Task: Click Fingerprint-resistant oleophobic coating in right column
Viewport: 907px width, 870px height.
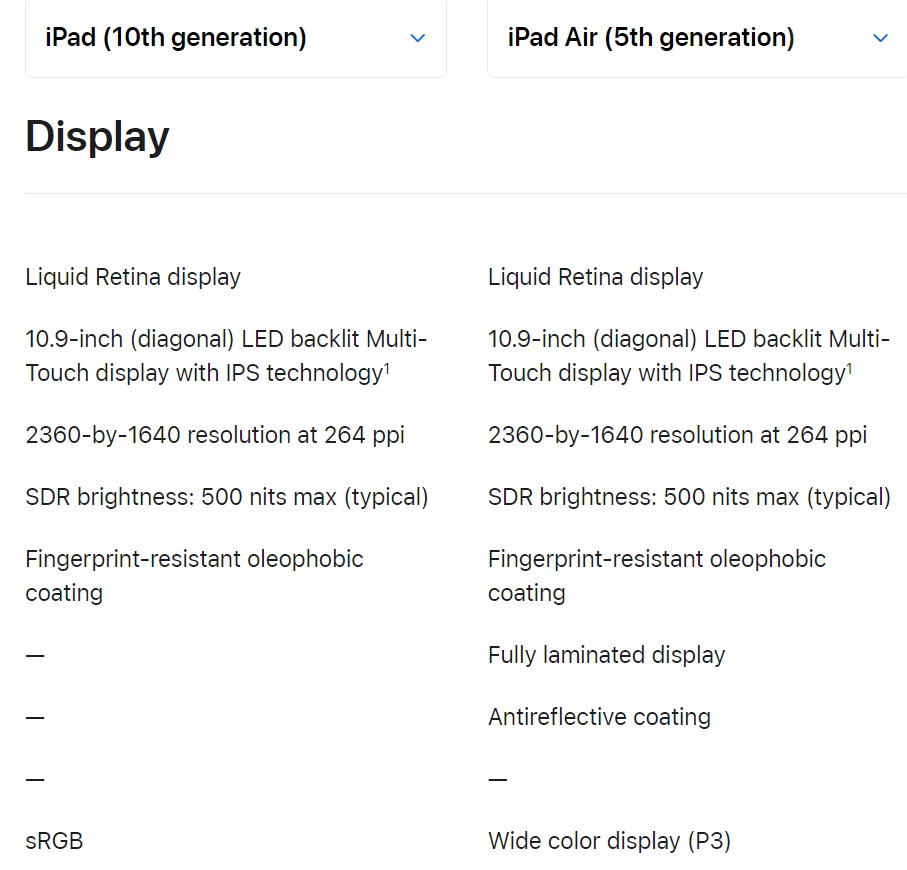Action: 657,559
